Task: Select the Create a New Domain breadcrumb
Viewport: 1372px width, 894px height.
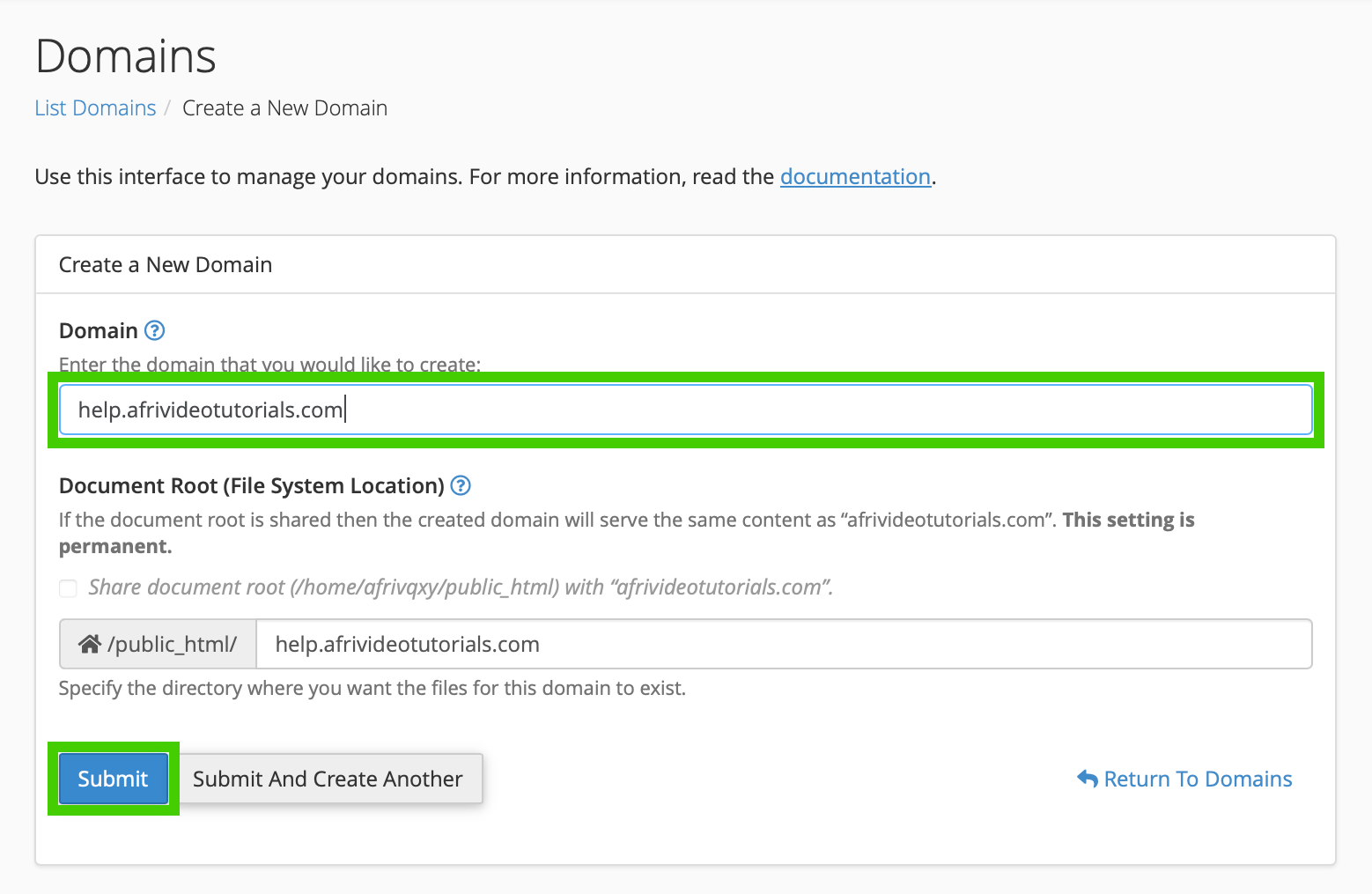Action: [284, 108]
